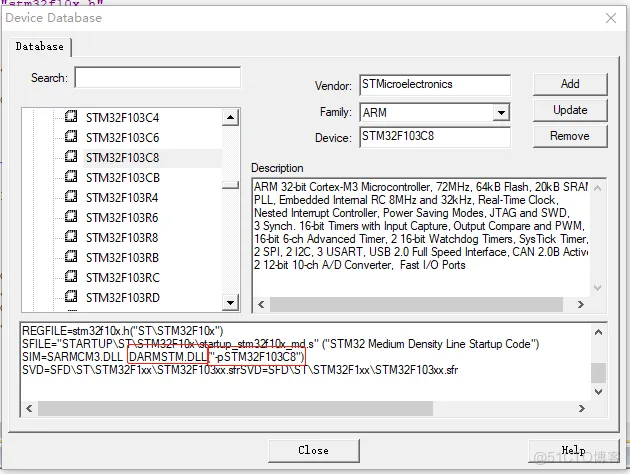630x474 pixels.
Task: Click the Help button
Action: (x=573, y=450)
